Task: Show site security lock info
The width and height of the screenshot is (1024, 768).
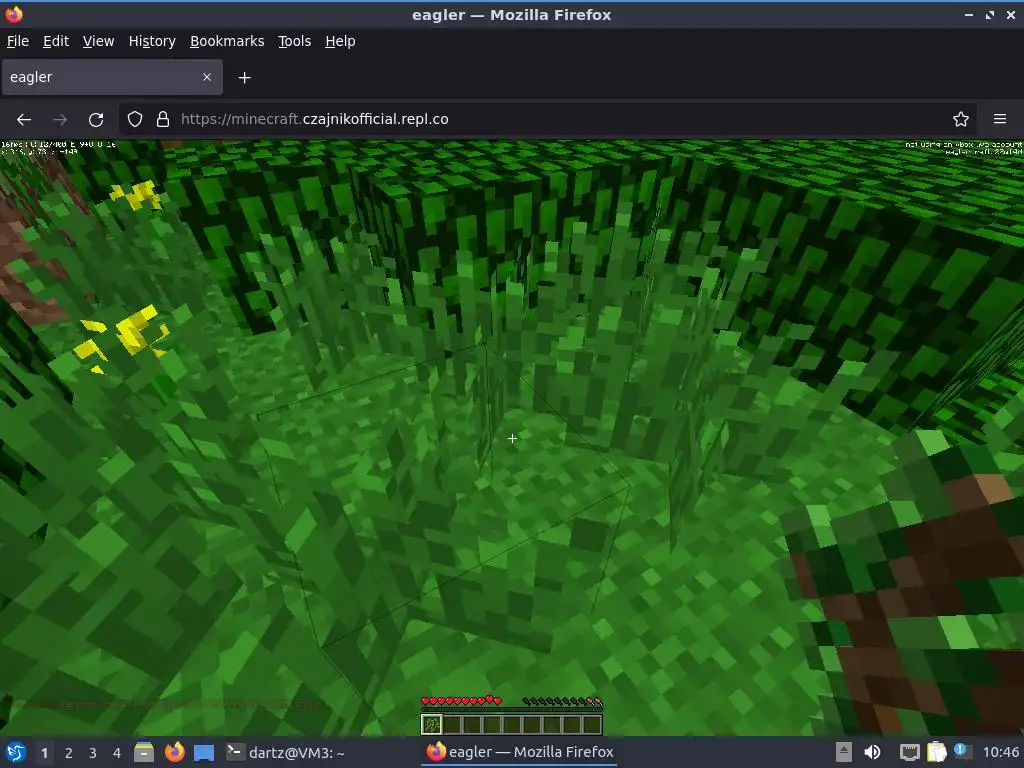Action: click(163, 119)
